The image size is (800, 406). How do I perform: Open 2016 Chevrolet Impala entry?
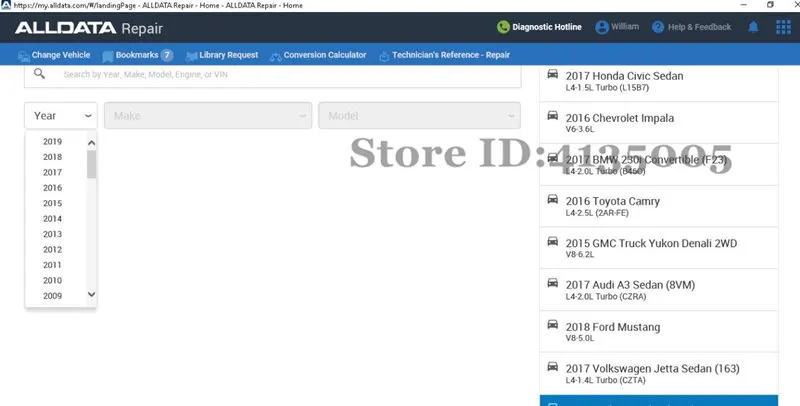click(x=659, y=122)
